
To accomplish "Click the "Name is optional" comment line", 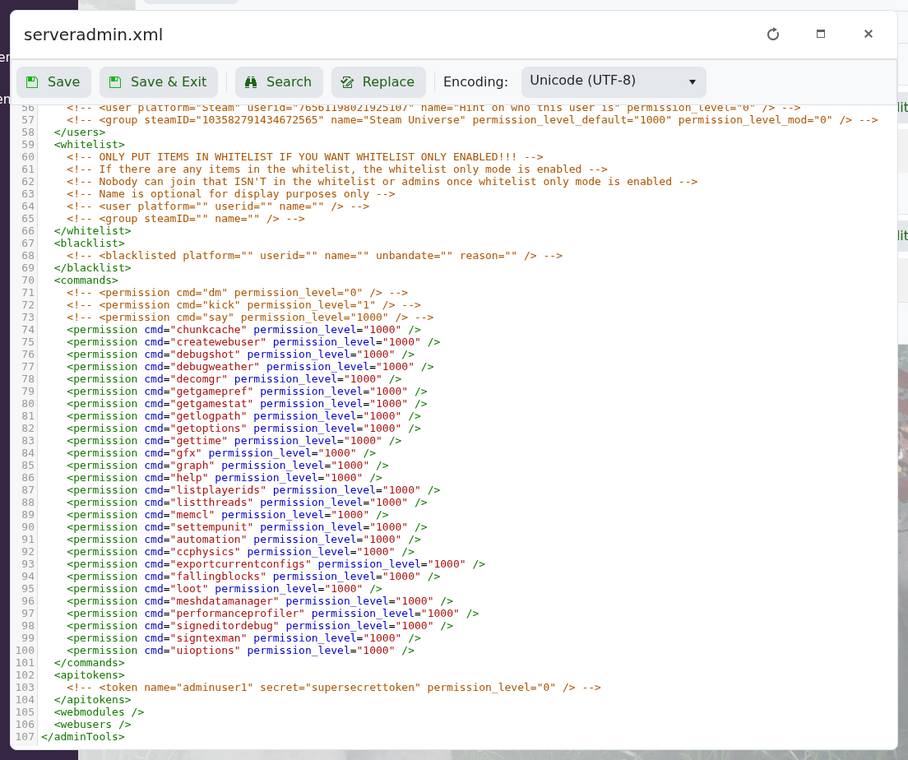I will [x=231, y=194].
